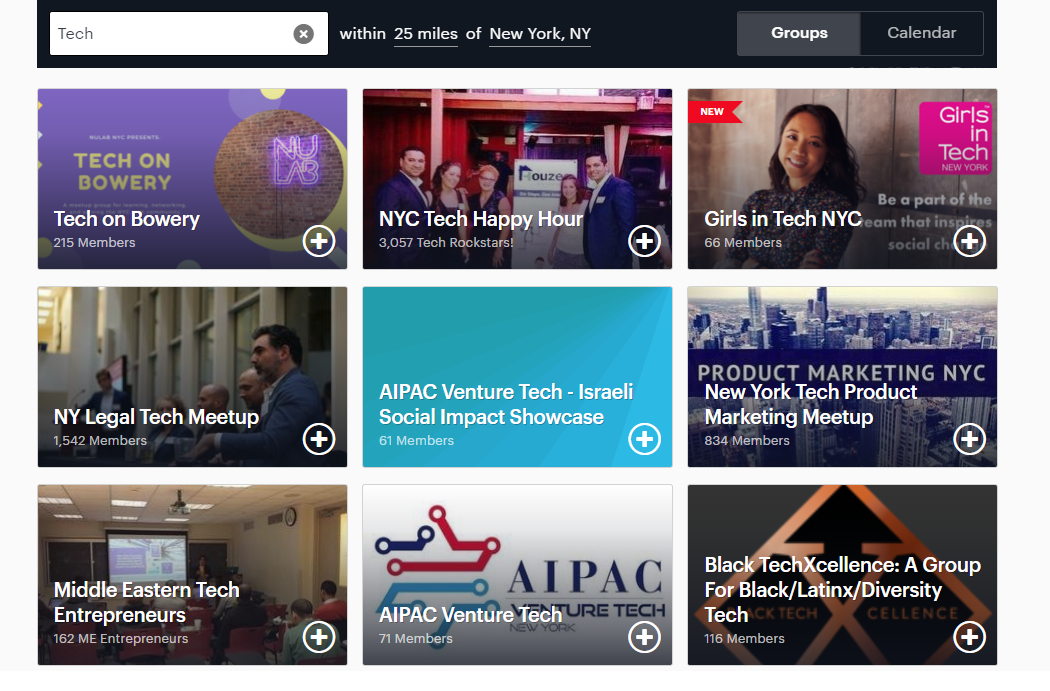Click '215 Members' text
Screen dimensions: 1050x691
(94, 243)
